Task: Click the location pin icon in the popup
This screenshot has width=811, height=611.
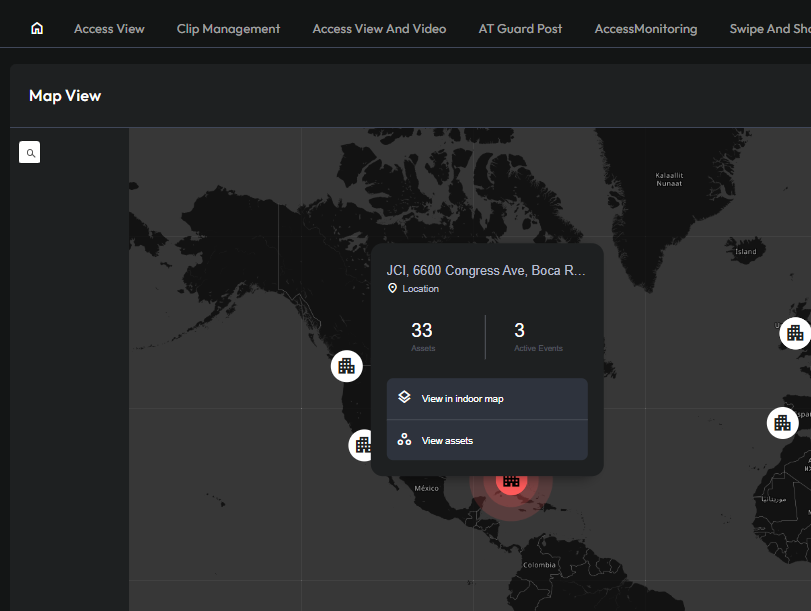Action: click(x=393, y=288)
